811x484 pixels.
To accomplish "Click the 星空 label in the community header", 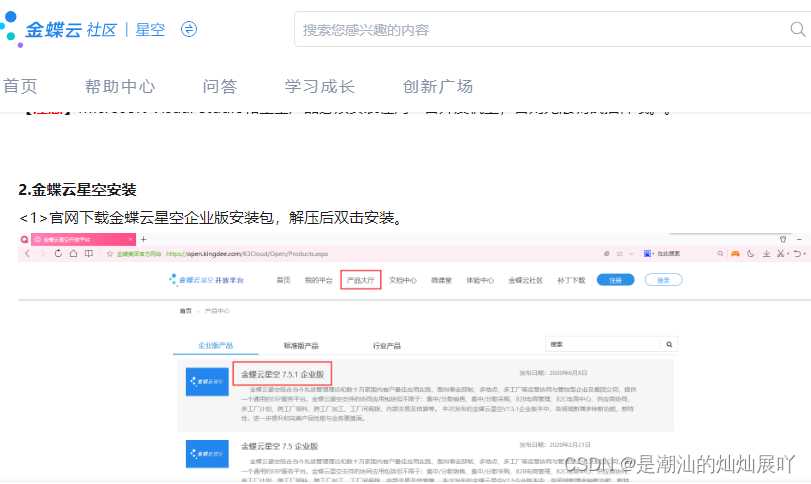I will coord(151,29).
